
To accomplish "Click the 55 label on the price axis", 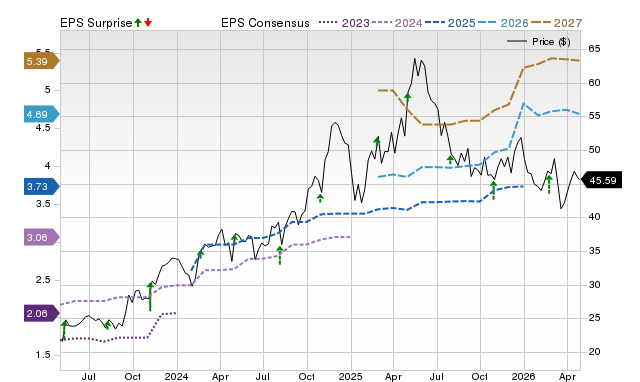I will tap(594, 116).
